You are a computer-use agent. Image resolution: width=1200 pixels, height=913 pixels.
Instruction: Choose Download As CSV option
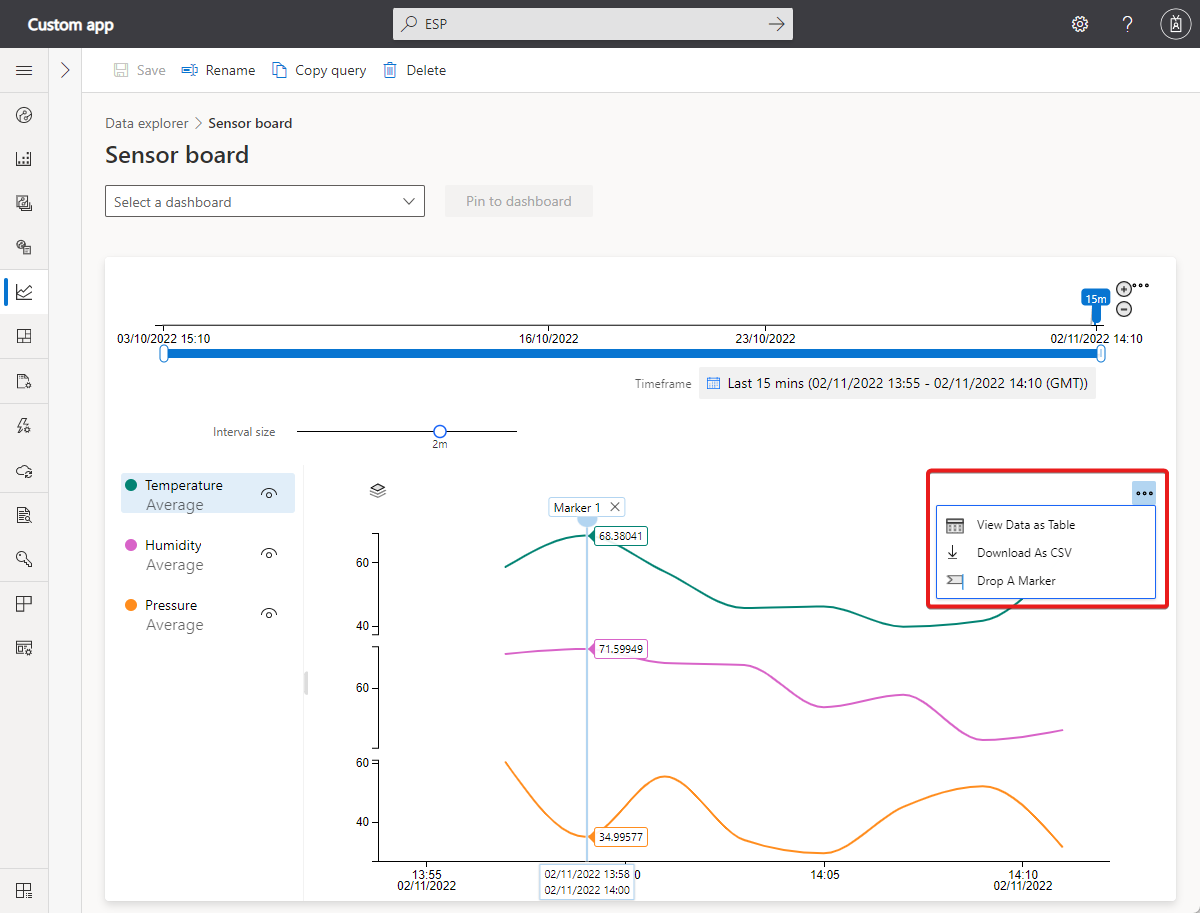pos(1023,553)
